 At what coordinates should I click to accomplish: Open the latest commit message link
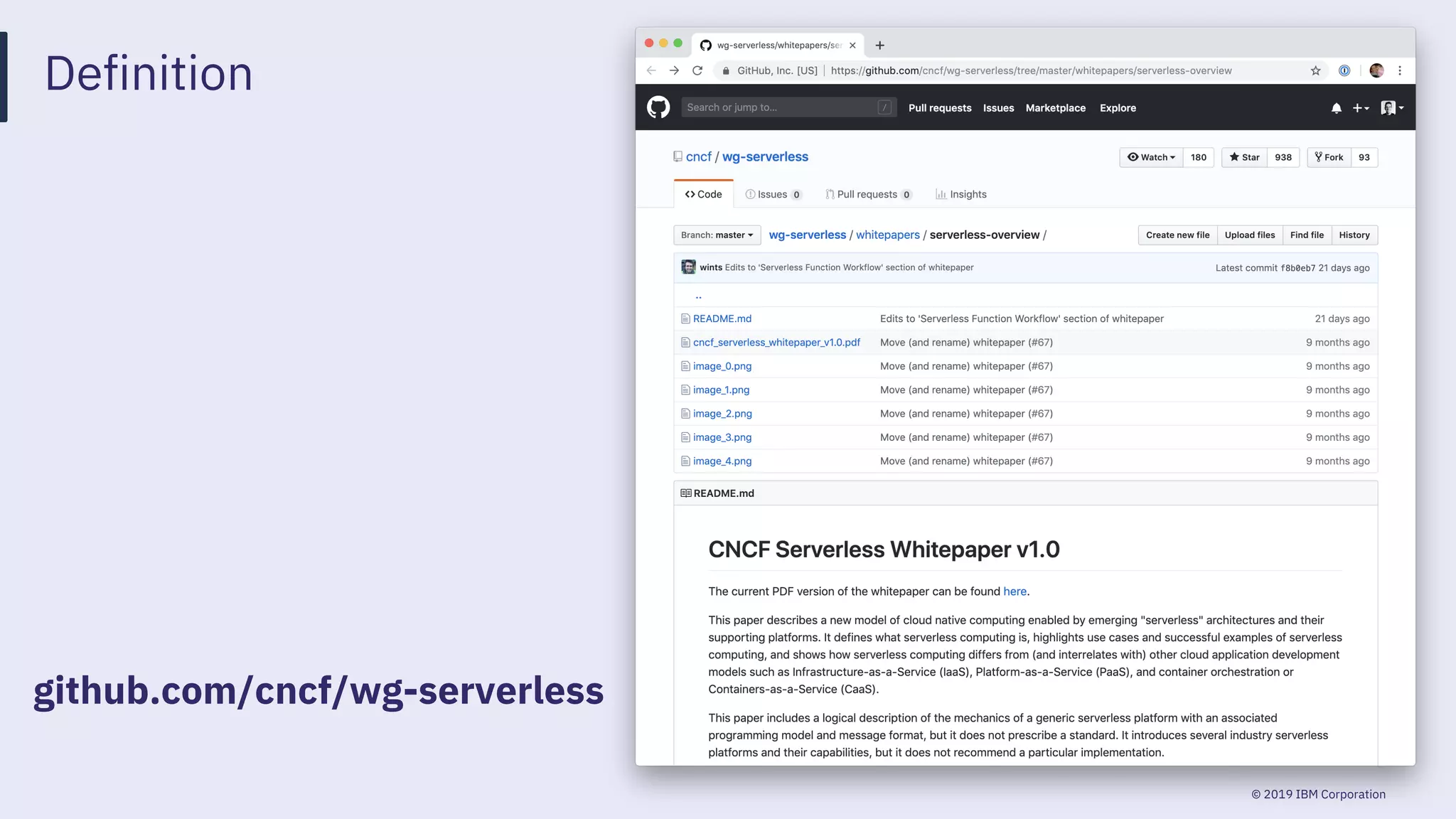(849, 267)
